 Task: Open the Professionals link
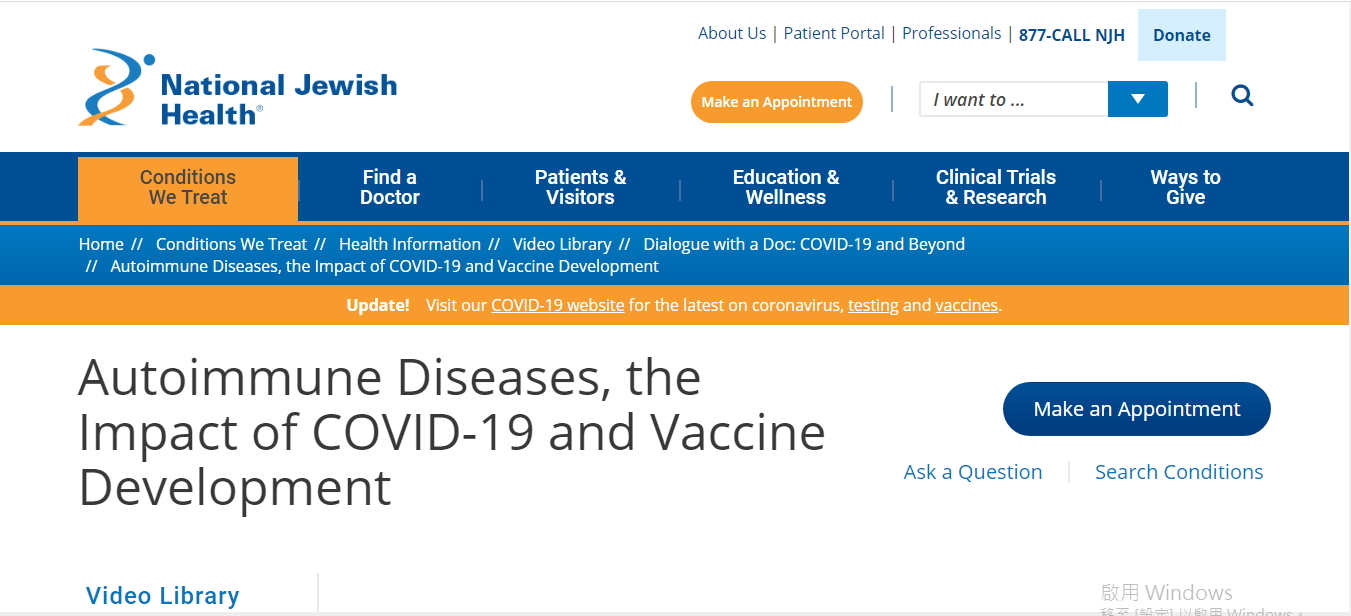tap(951, 34)
